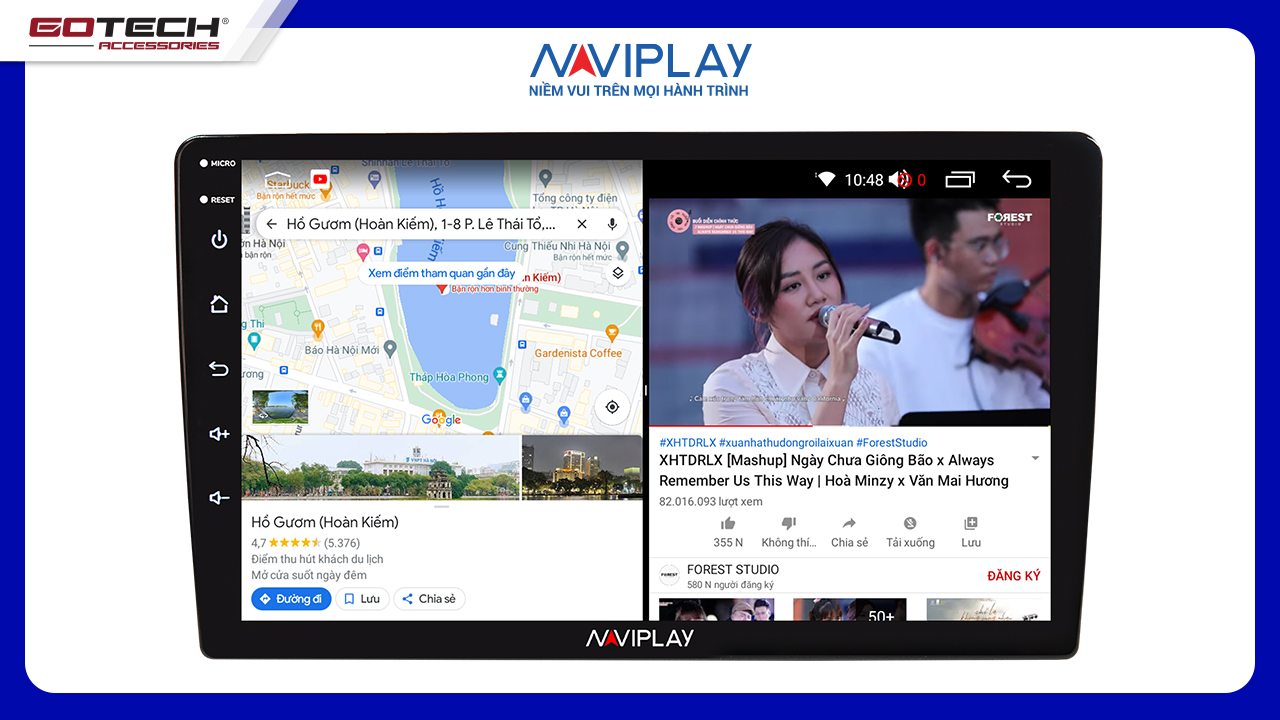Expand the video description arrow
This screenshot has height=720, width=1280.
tap(1035, 459)
